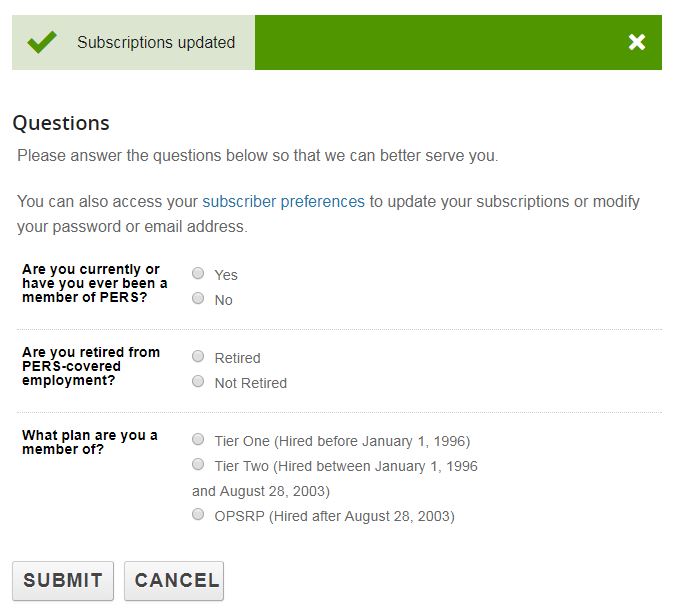Click the 'What plan are you a member of' label
The width and height of the screenshot is (679, 611).
(x=90, y=442)
